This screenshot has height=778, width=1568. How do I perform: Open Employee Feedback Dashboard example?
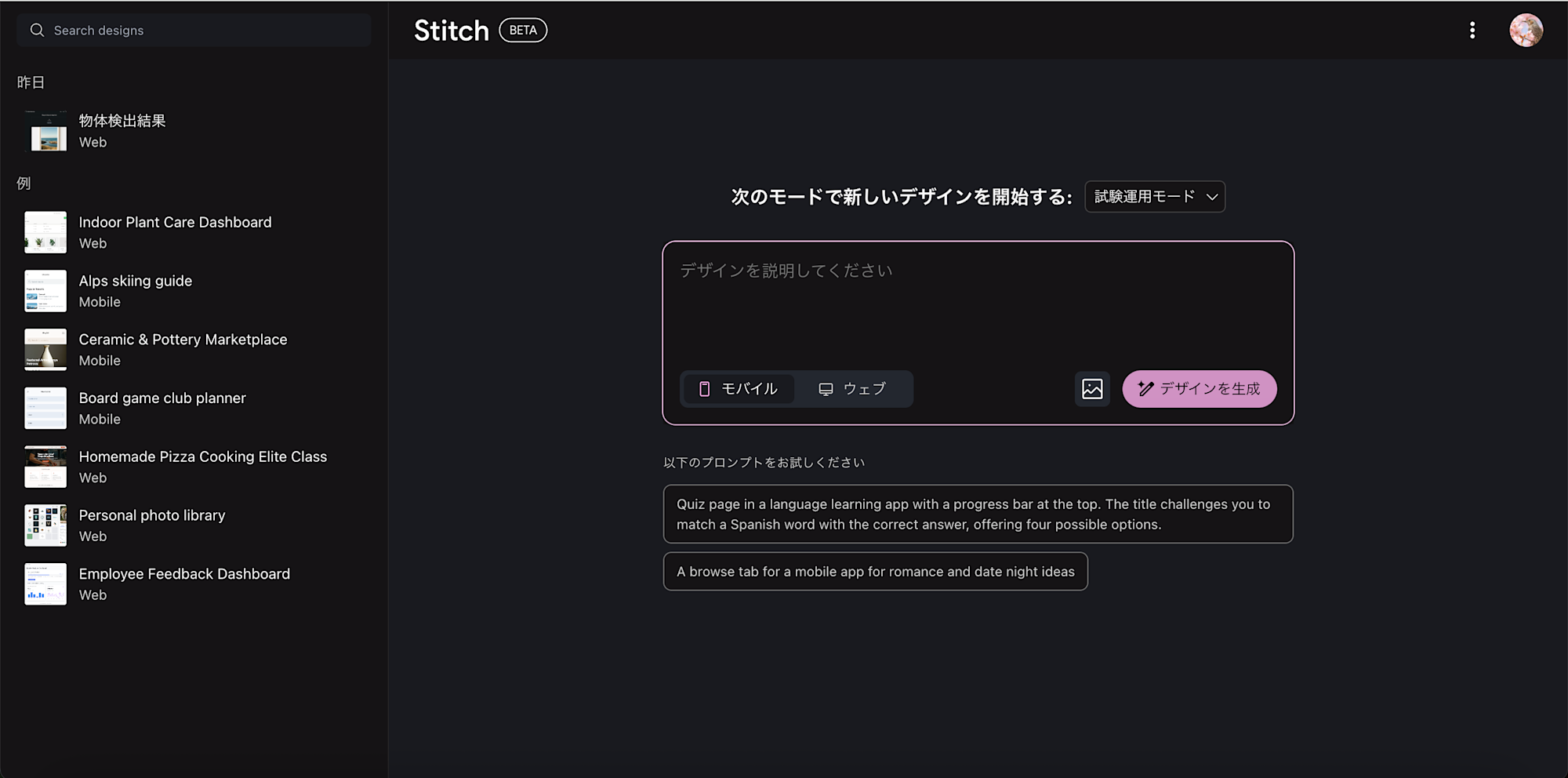pos(194,584)
